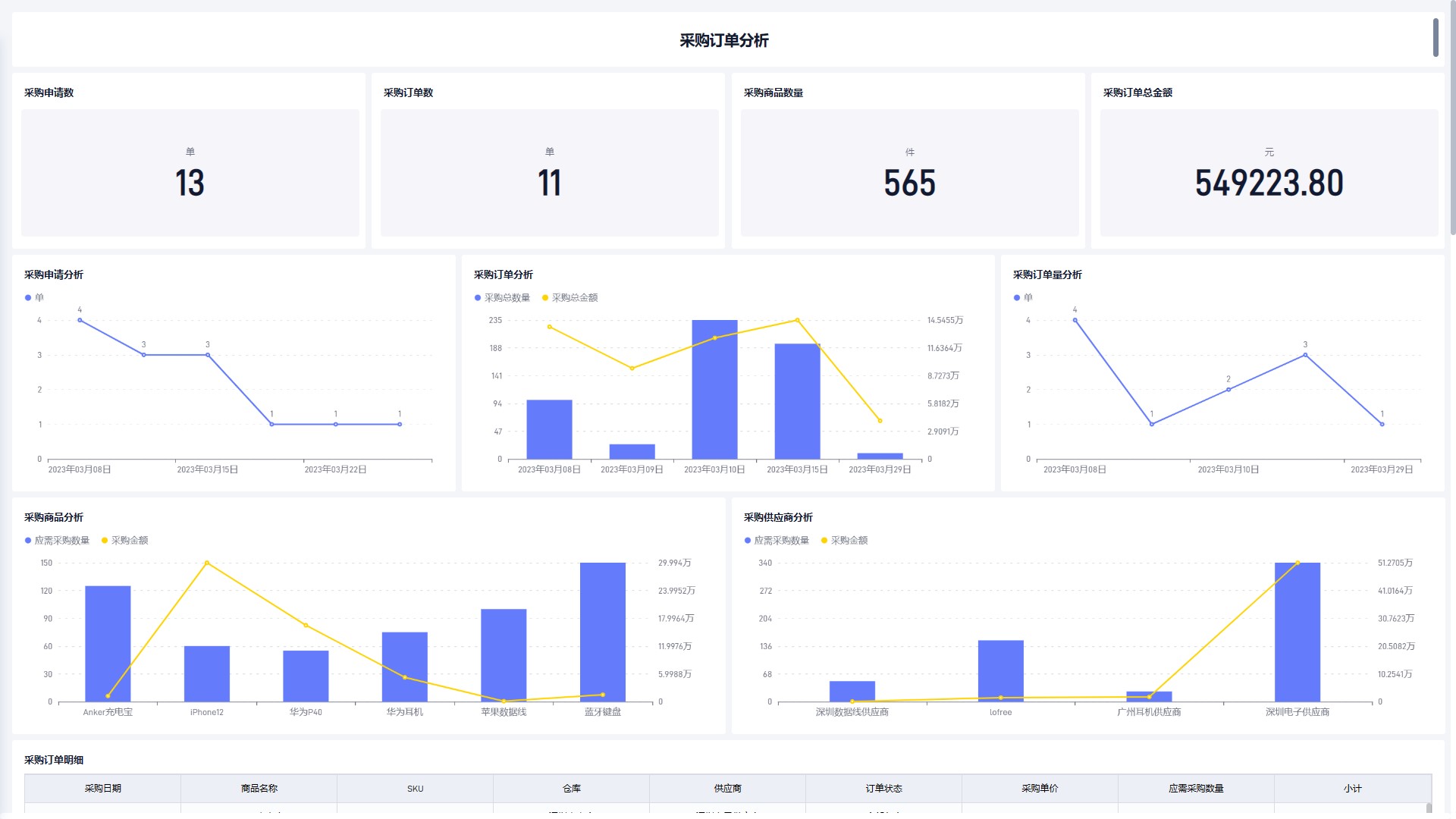Toggle the 采购总数量 legend series
1456x819 pixels.
[502, 298]
